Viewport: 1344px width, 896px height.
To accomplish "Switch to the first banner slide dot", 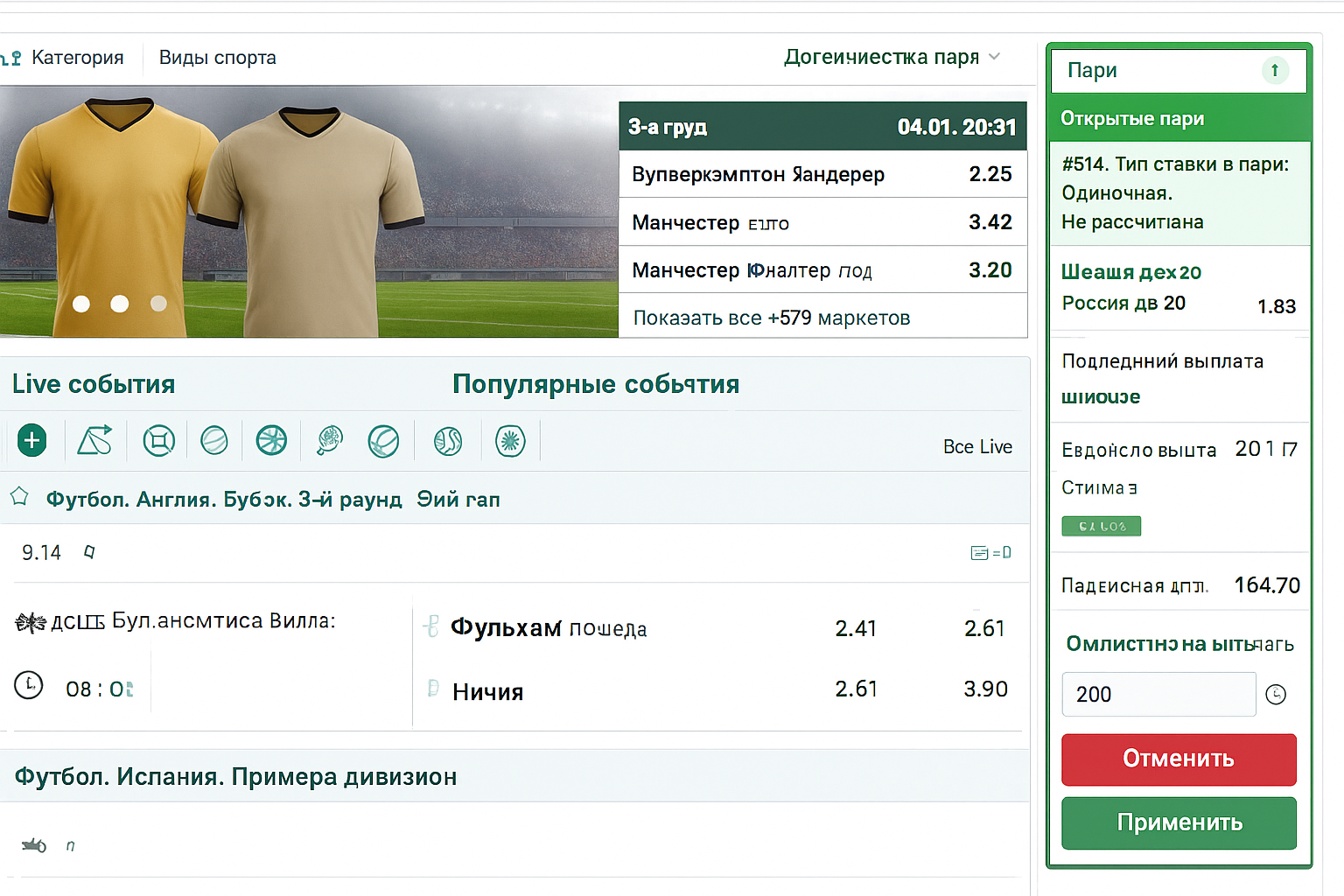I will tap(81, 304).
